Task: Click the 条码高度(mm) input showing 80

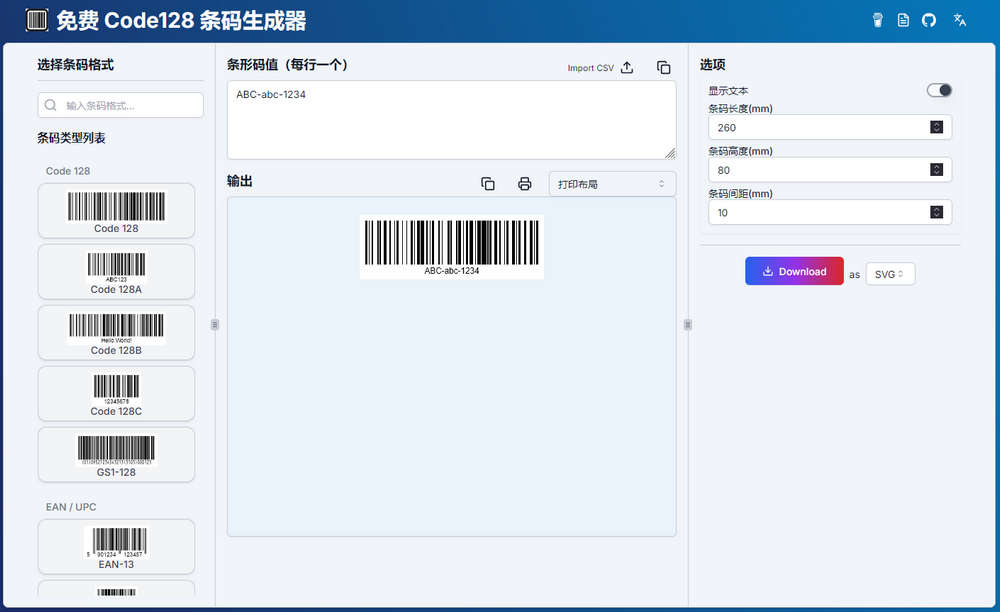Action: click(x=830, y=170)
